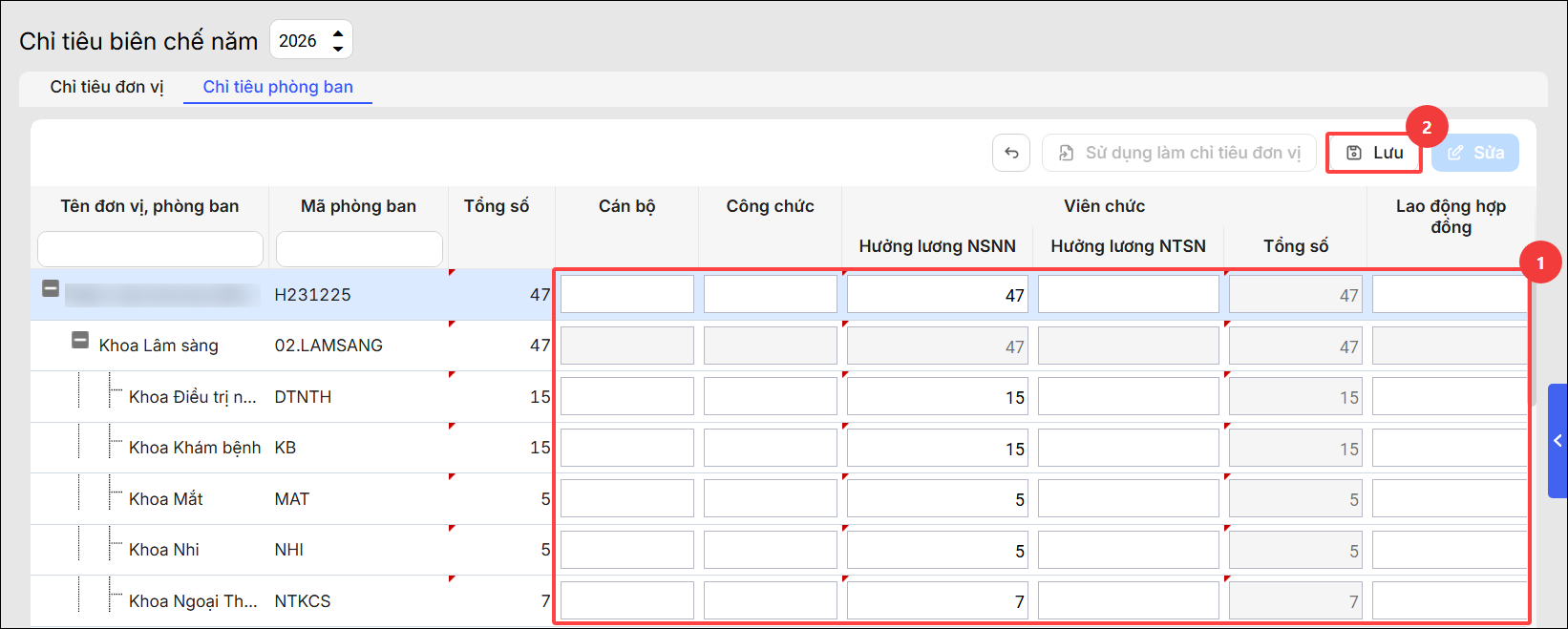Click the Lao động hợp đồng header
Image resolution: width=1568 pixels, height=629 pixels.
coord(1451,217)
